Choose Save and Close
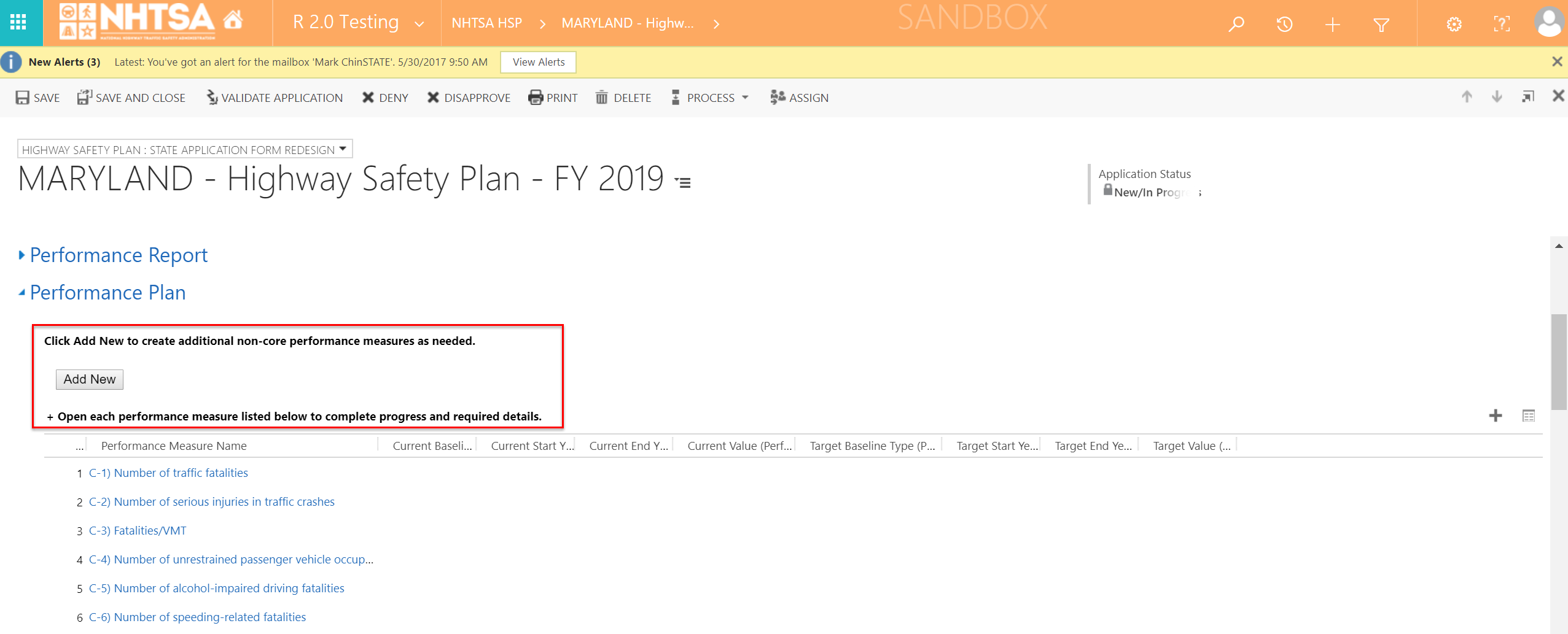The image size is (1568, 634). (x=131, y=98)
